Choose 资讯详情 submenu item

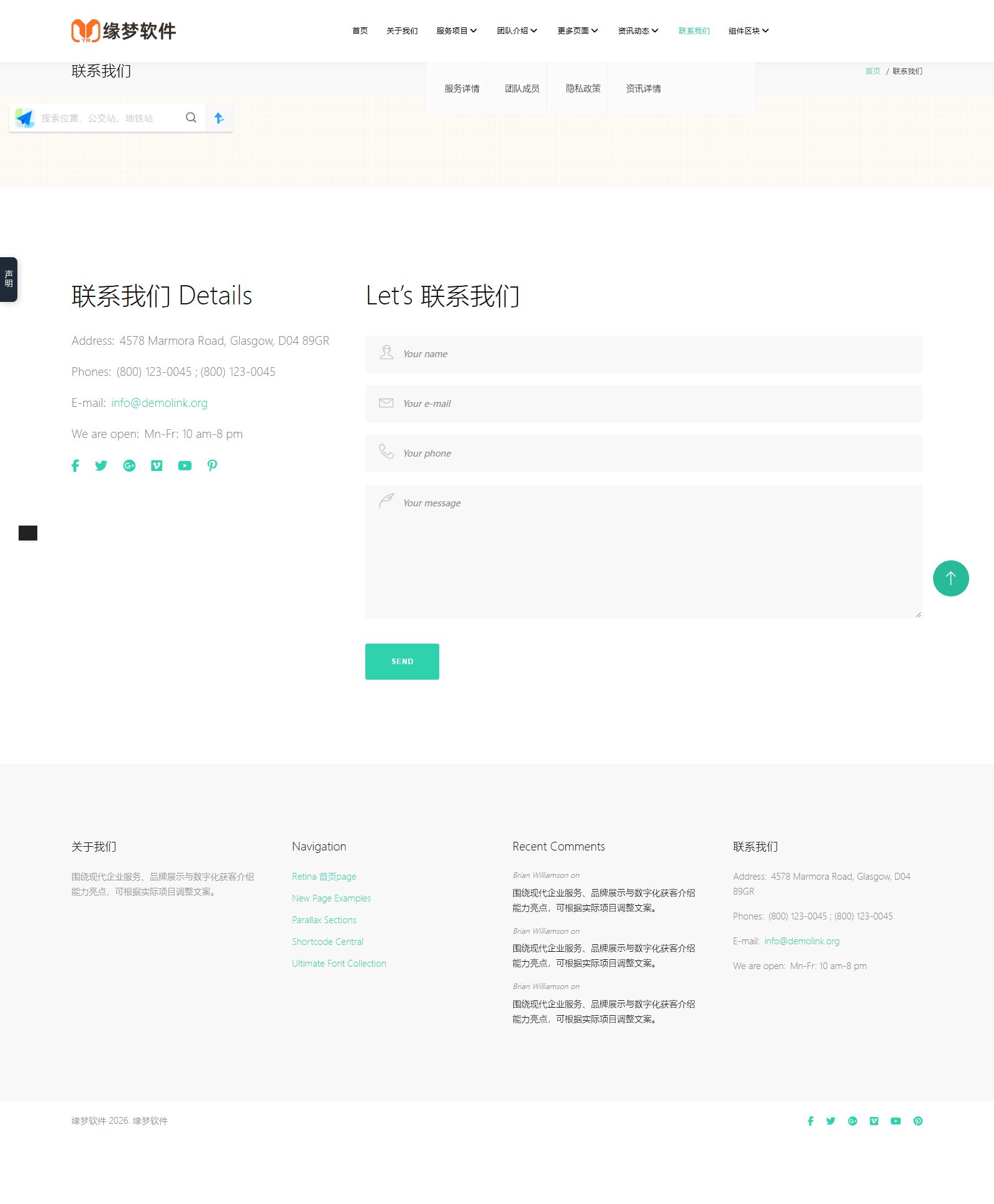pos(643,88)
